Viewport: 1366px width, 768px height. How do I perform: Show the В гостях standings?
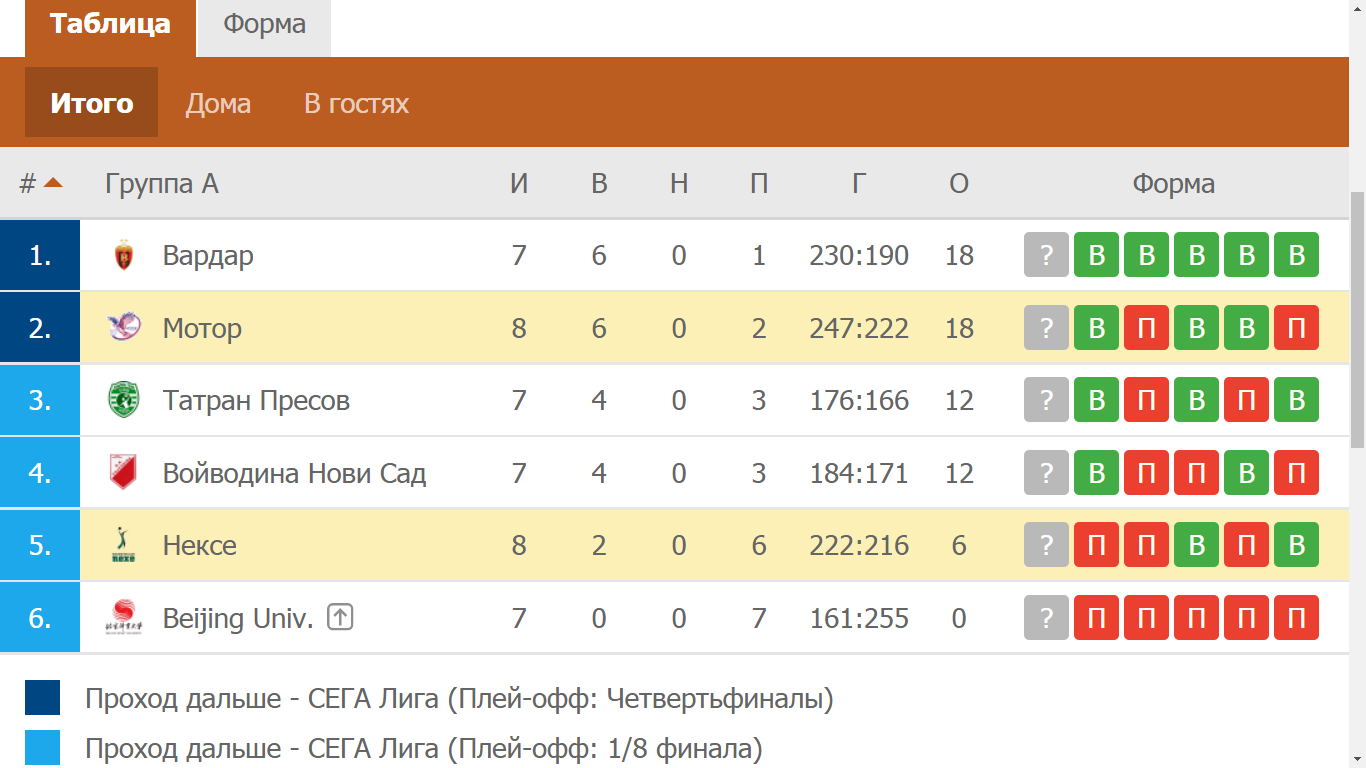(356, 104)
